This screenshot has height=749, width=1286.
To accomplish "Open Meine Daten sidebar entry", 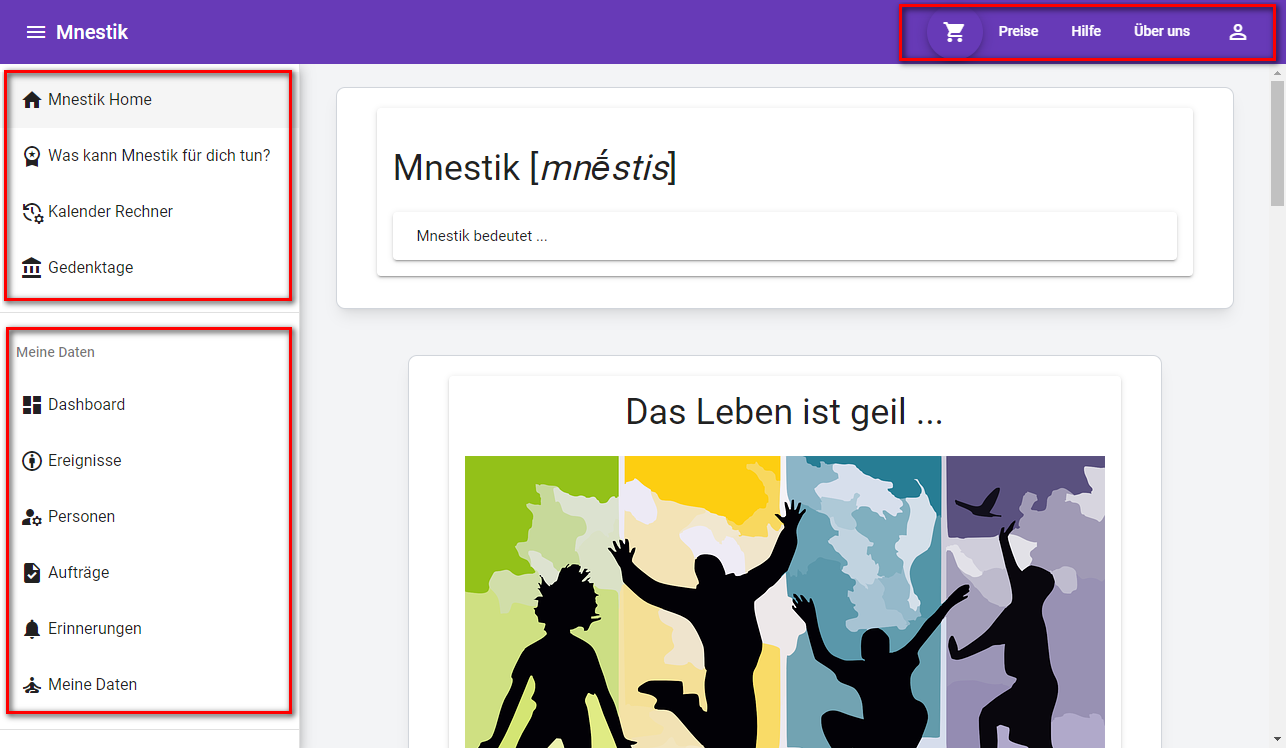I will [x=92, y=685].
